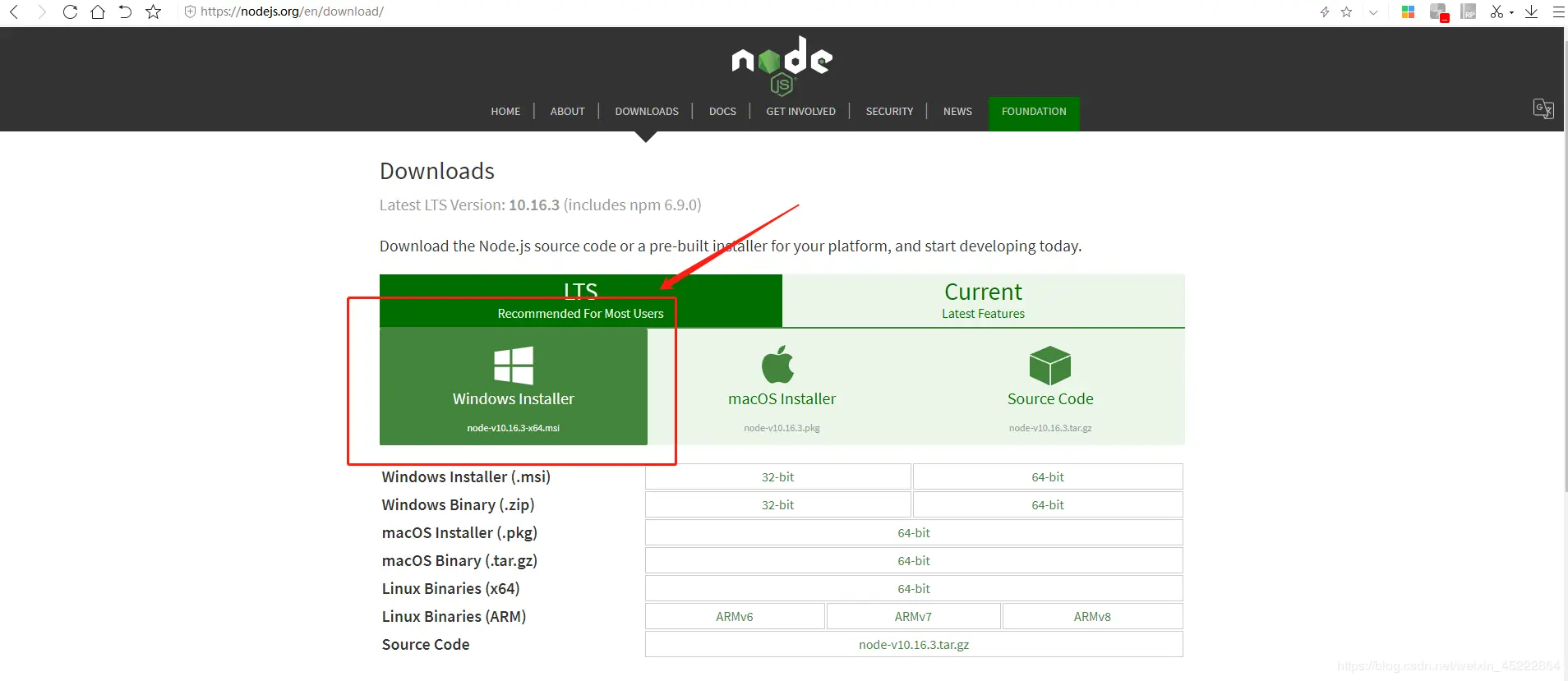Screen dimensions: 1568x681
Task: Expand the address bar dropdown chevron
Action: [1373, 12]
